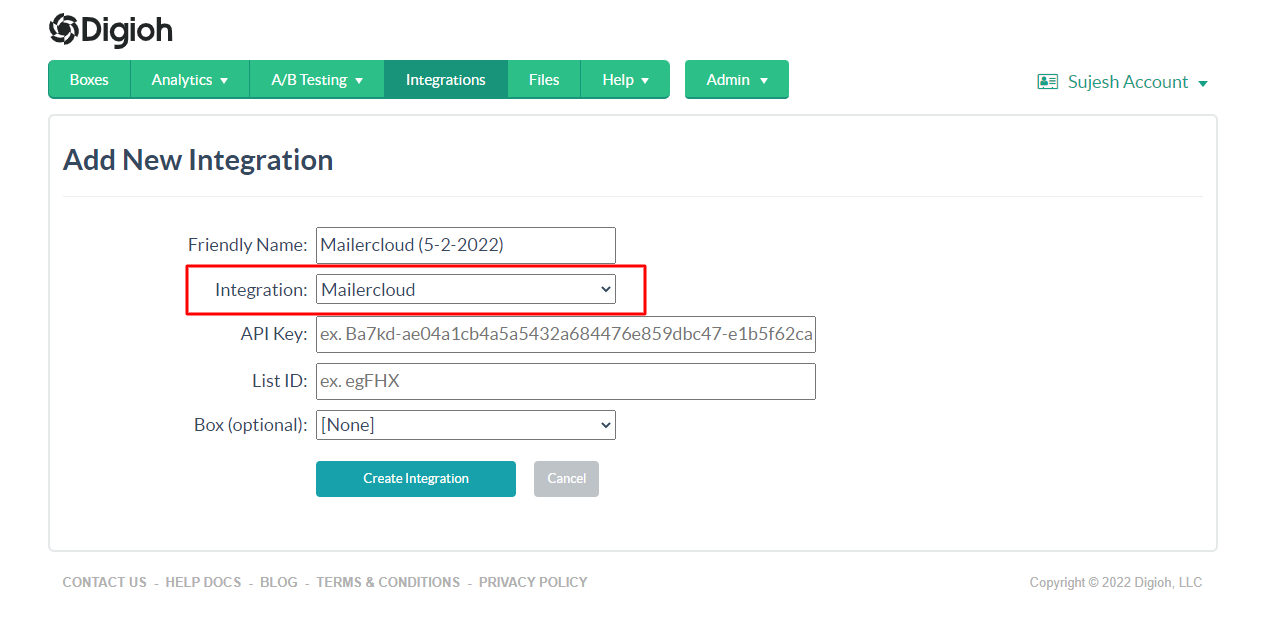Click the API Key input field
The height and width of the screenshot is (619, 1271).
tap(566, 335)
